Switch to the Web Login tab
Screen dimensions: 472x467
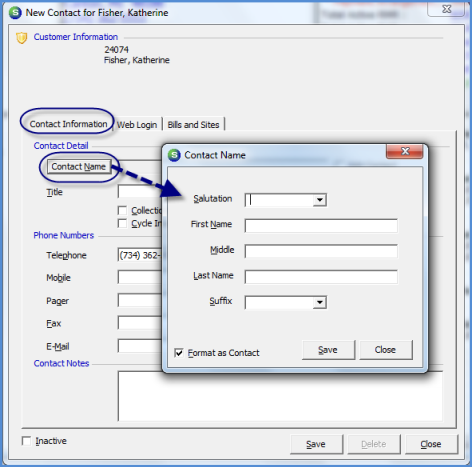[x=137, y=125]
